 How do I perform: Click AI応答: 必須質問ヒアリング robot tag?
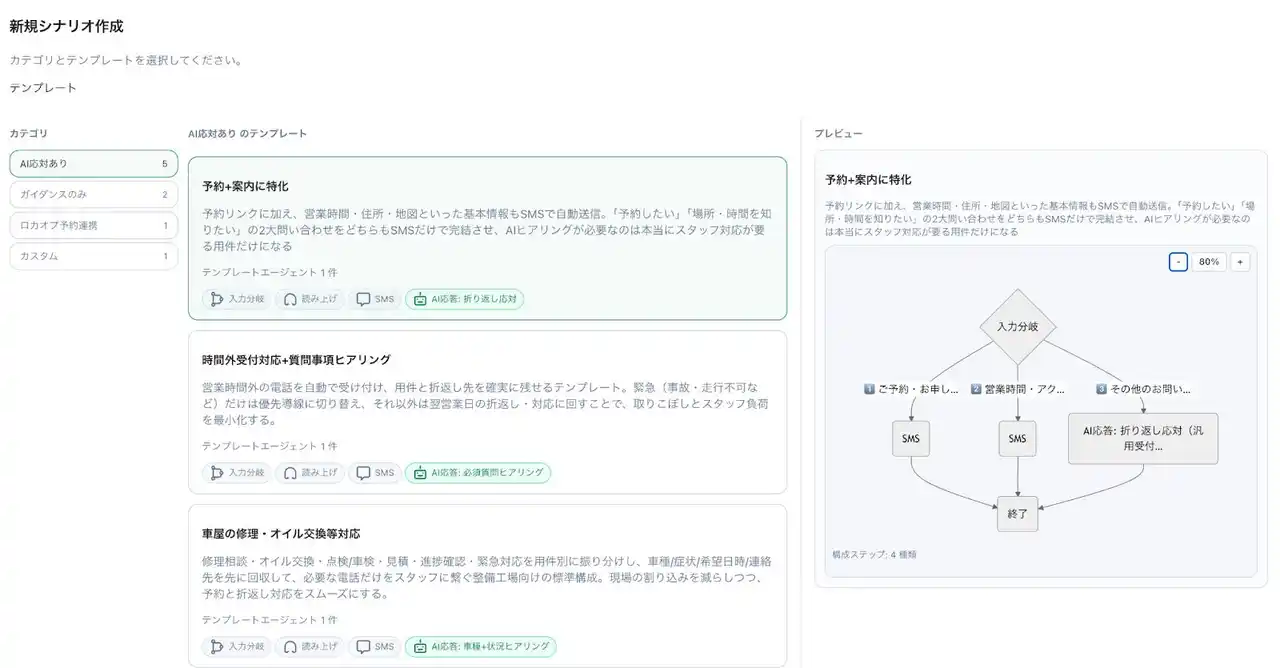tap(478, 473)
